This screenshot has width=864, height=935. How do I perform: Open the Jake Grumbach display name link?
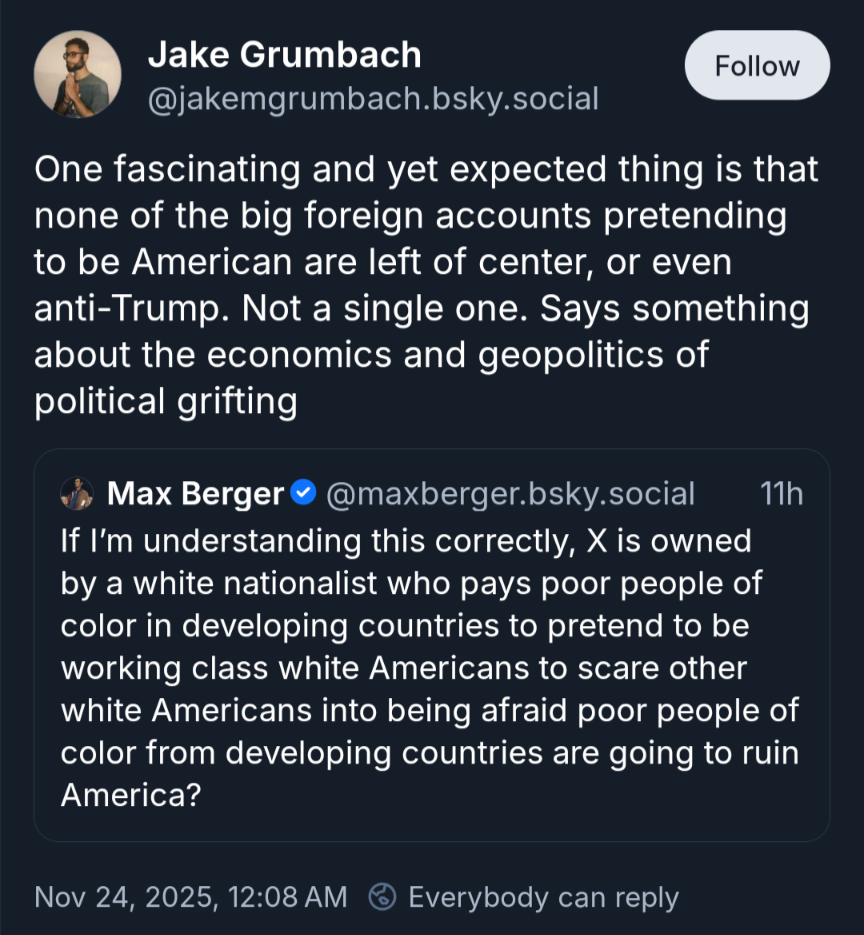pos(284,55)
